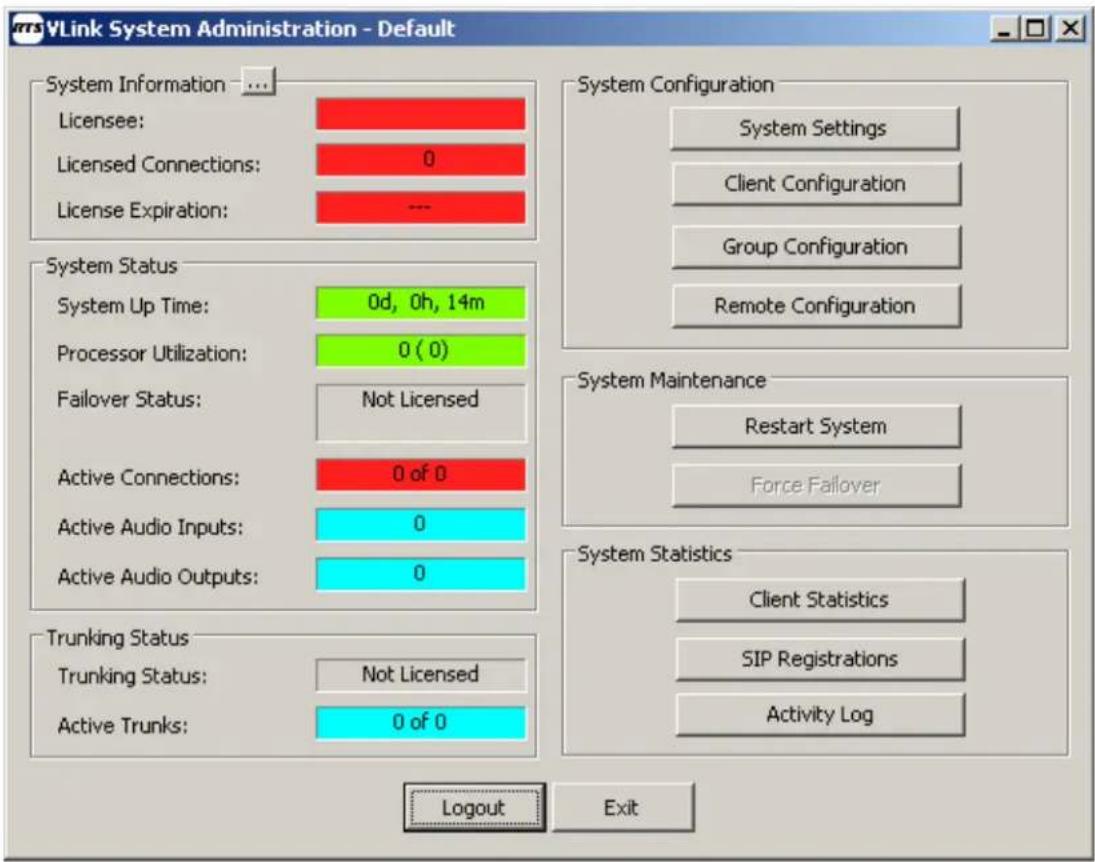Click the System Up Time value 0d, 0h, 14m
The image size is (1095, 862).
click(x=420, y=303)
